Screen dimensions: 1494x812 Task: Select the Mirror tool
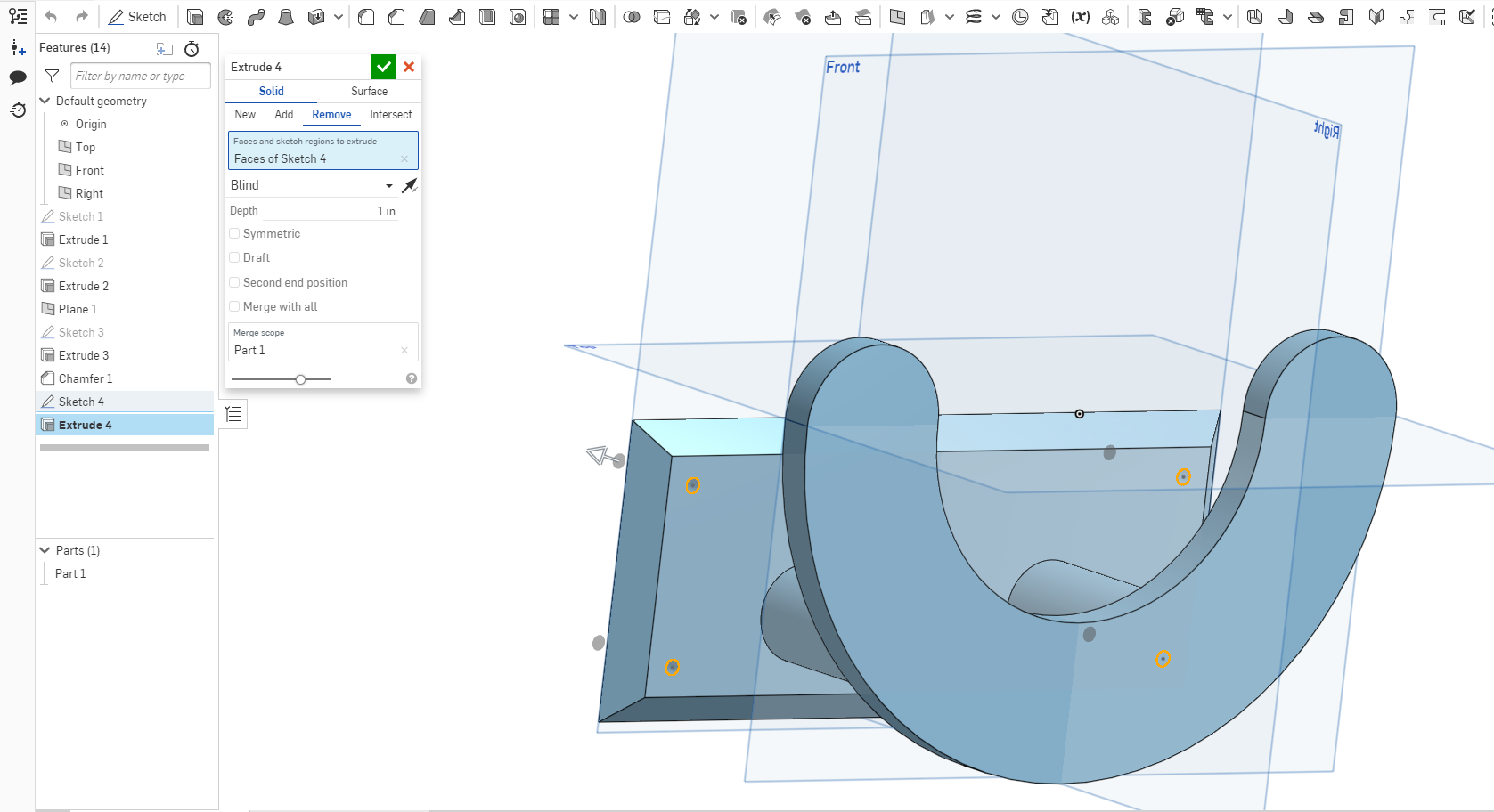coord(598,17)
